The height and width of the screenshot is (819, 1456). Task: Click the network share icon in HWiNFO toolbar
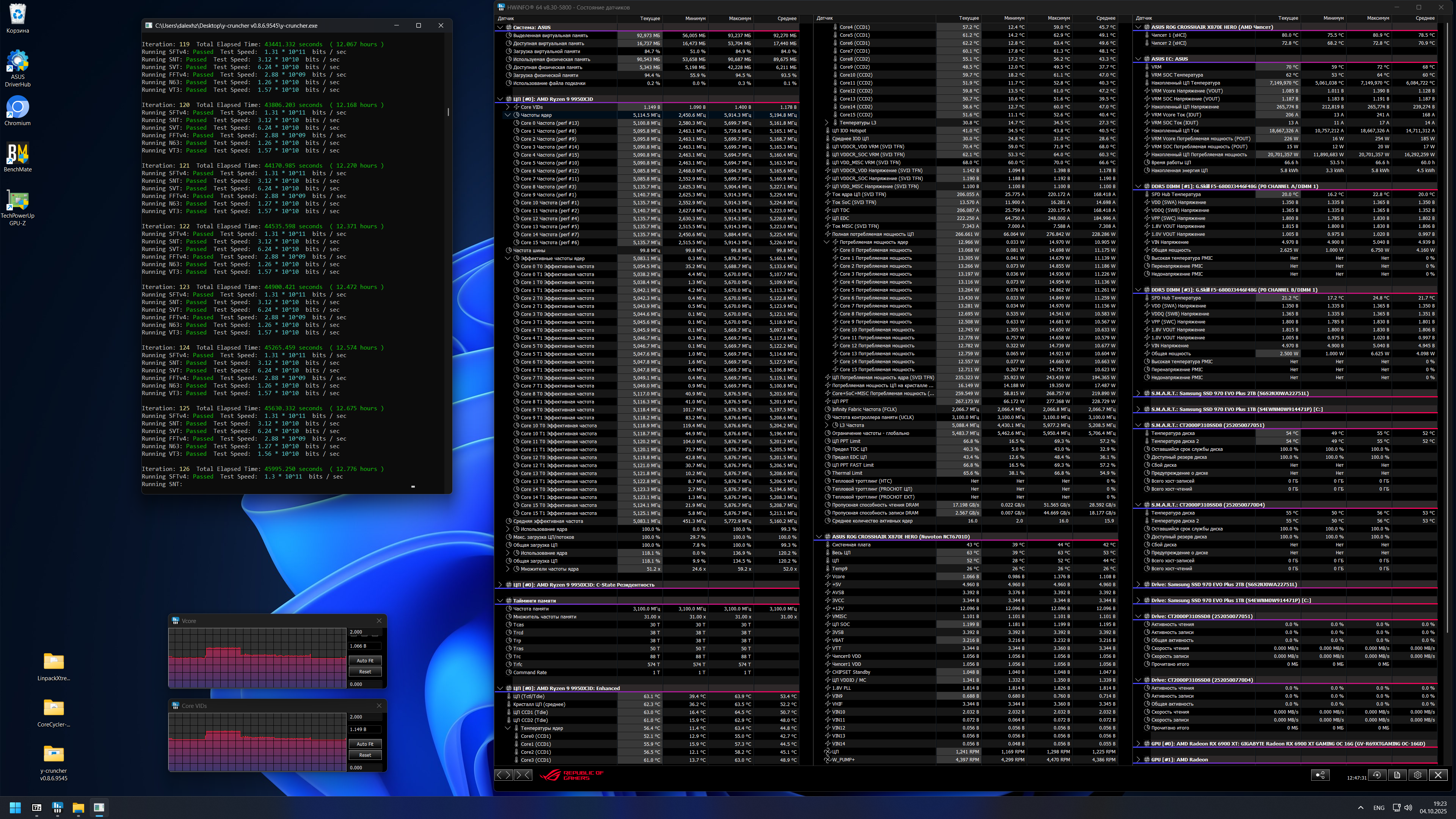(1320, 775)
